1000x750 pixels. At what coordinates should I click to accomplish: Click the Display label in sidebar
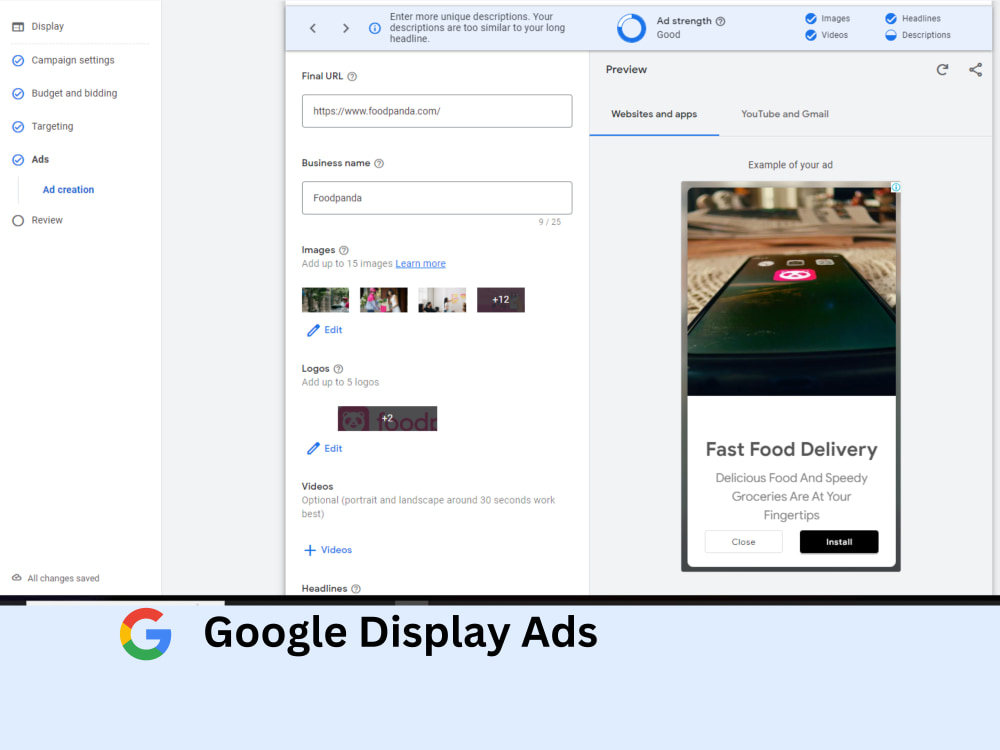tap(48, 27)
